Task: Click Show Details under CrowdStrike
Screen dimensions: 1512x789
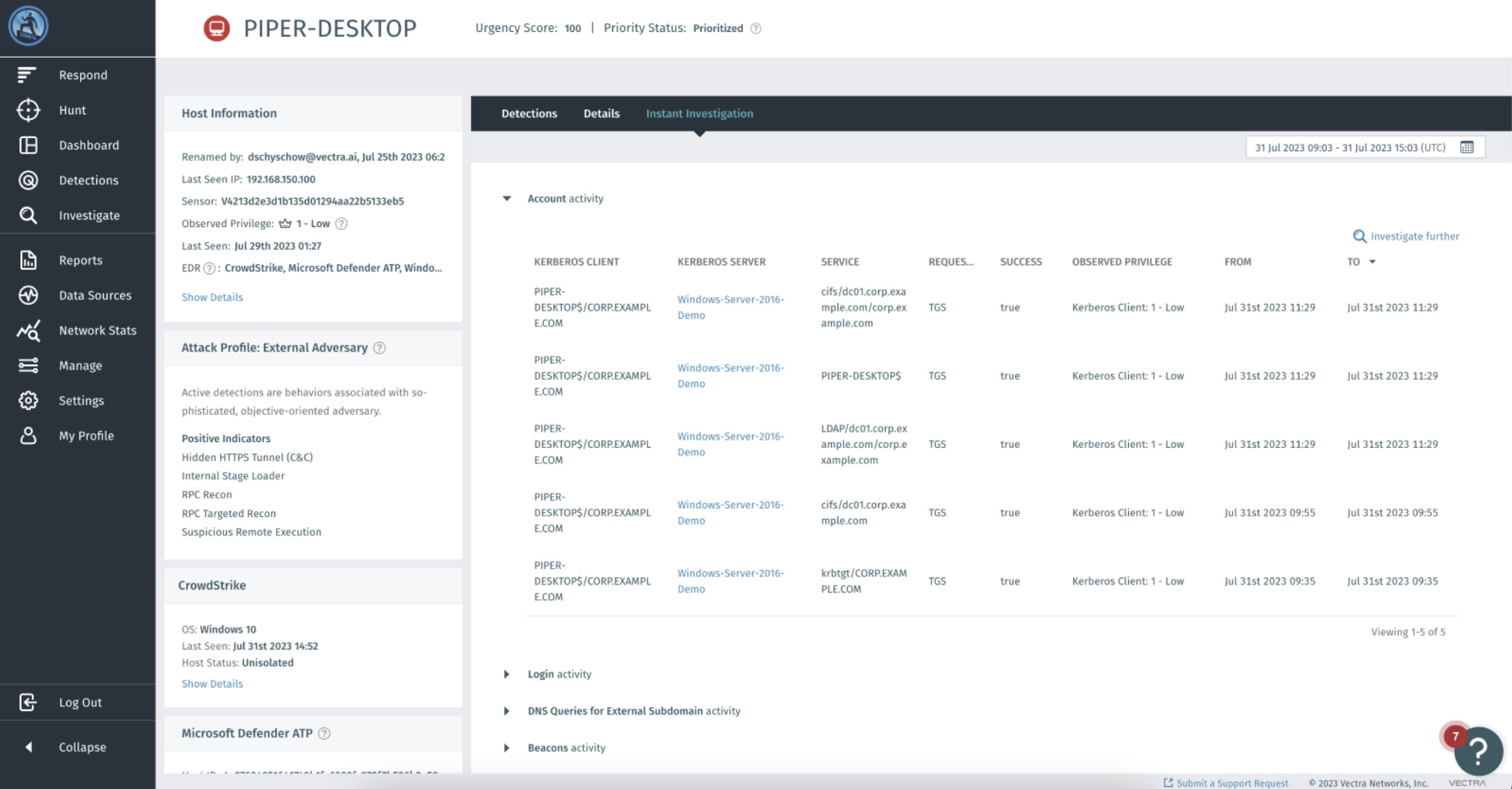Action: (x=212, y=684)
